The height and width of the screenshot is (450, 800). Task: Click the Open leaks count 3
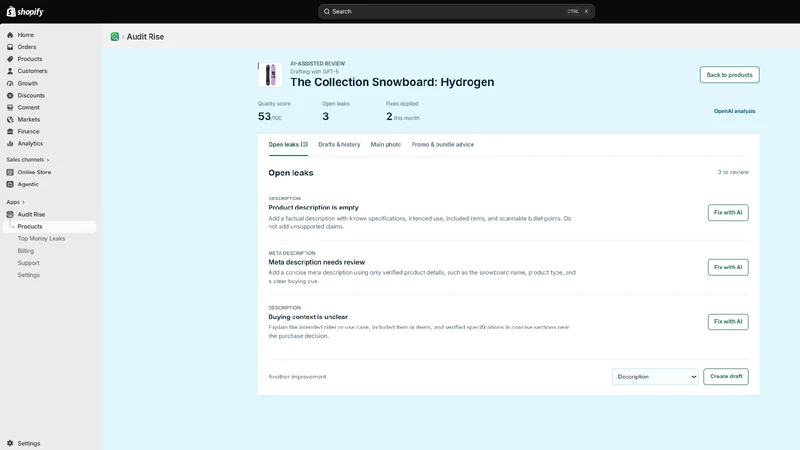(326, 117)
